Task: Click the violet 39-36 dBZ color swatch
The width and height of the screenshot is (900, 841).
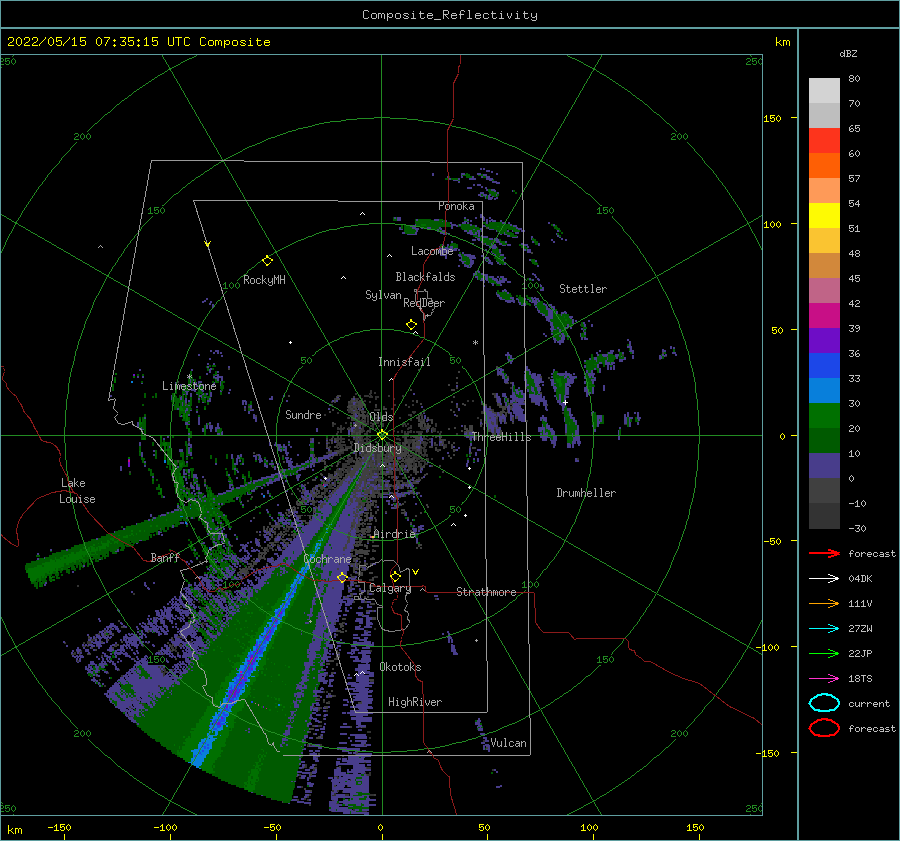Action: (824, 340)
